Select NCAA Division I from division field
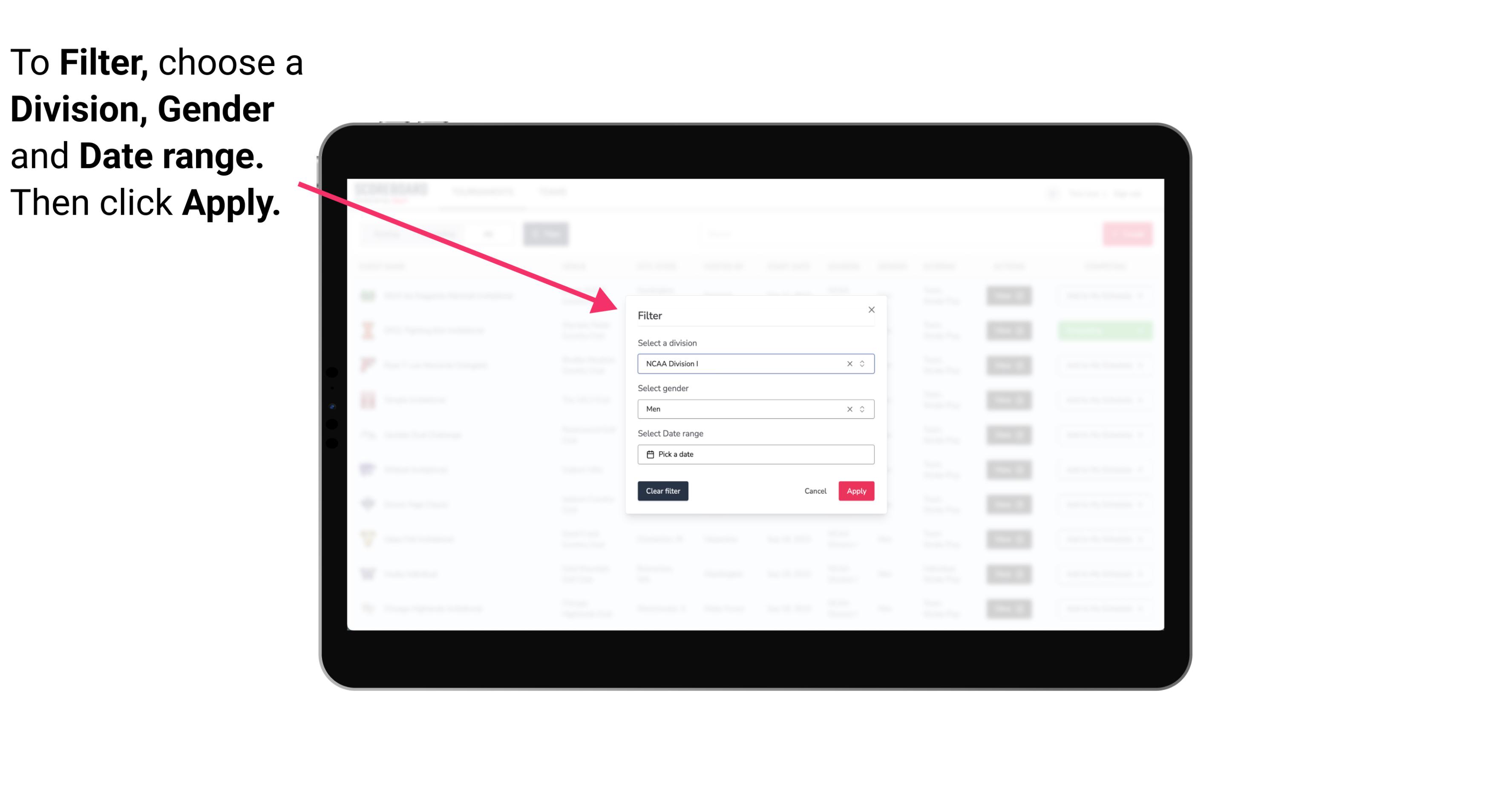Image resolution: width=1509 pixels, height=812 pixels. click(x=754, y=363)
